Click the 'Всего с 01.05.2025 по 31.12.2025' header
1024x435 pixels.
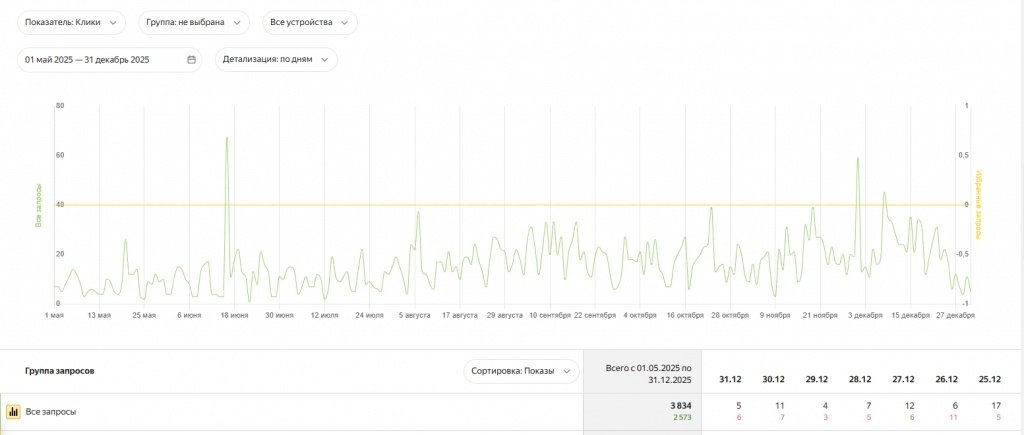click(648, 375)
